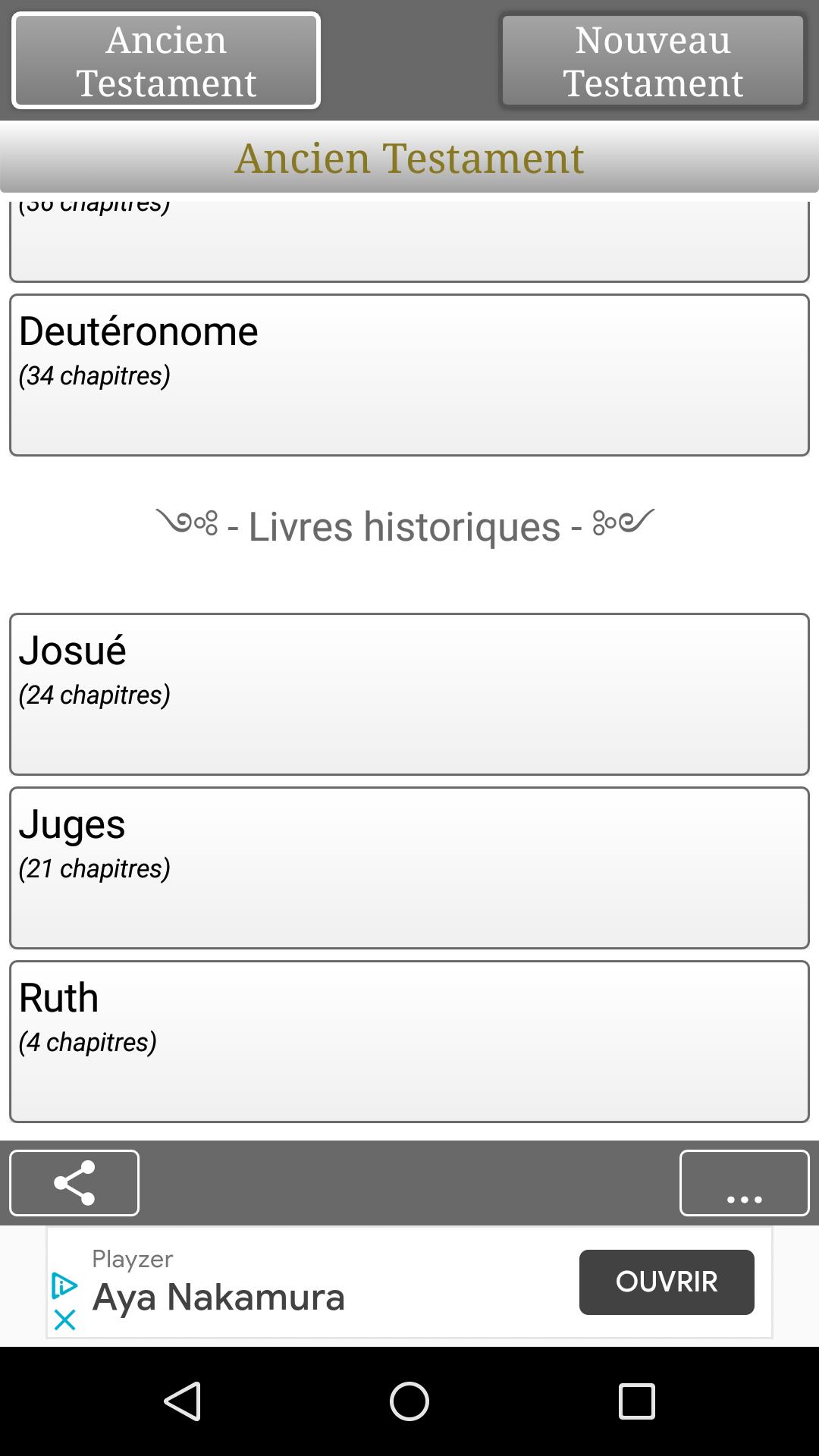The image size is (819, 1456).
Task: Click the right flourish ornament beside Livres historiques
Action: pyautogui.click(x=623, y=522)
